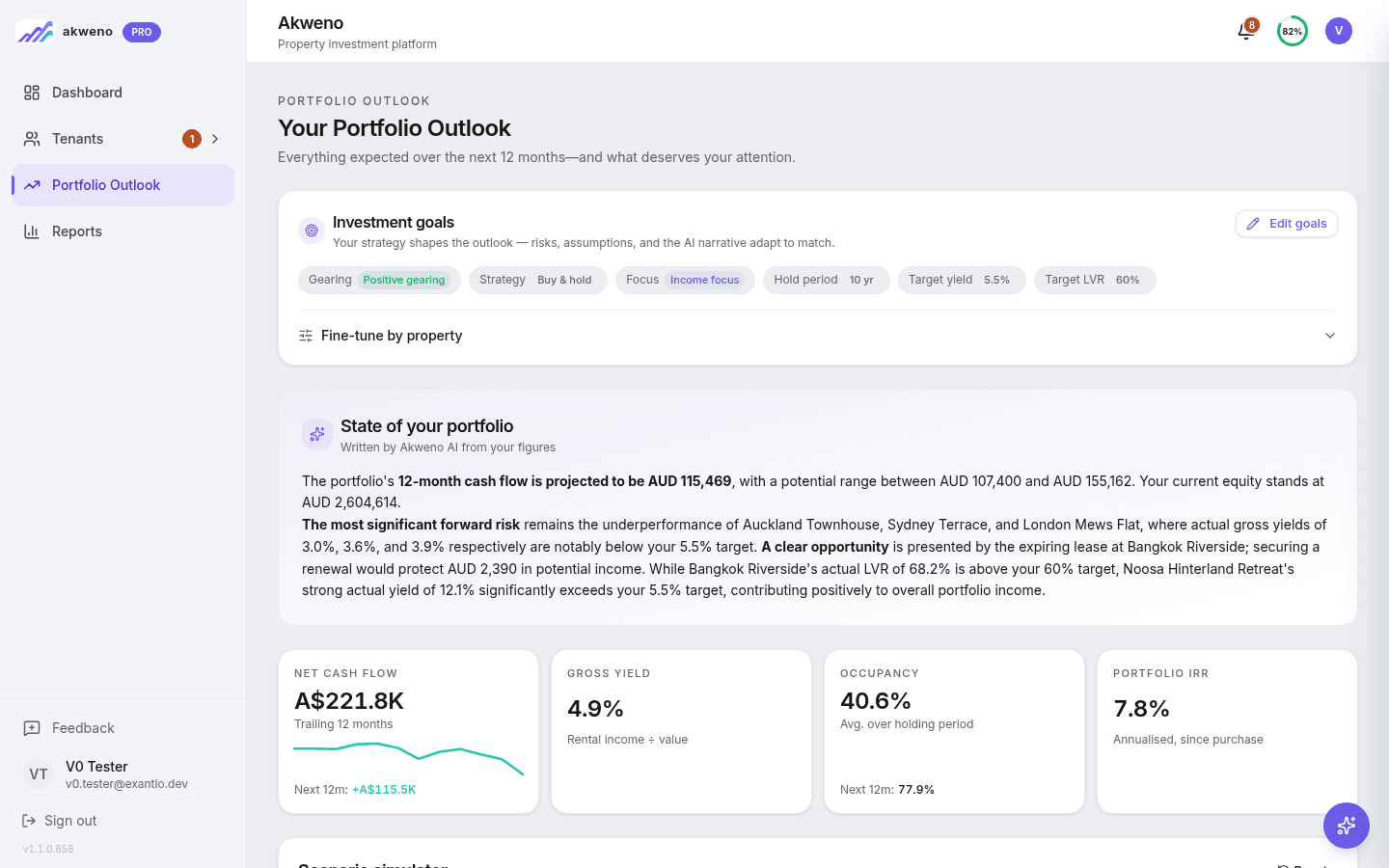Click the Sign out arrow icon
Screen dimensions: 1389x868
29,821
